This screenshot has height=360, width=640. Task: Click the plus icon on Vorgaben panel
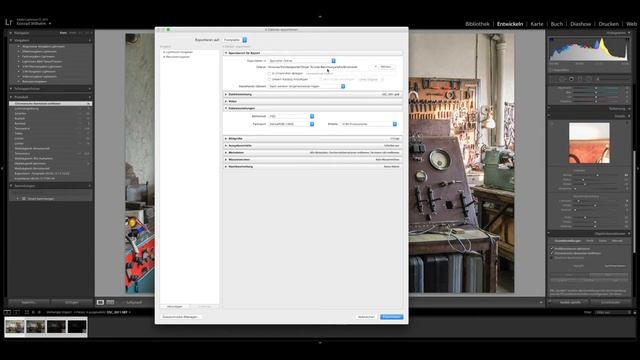coord(90,40)
